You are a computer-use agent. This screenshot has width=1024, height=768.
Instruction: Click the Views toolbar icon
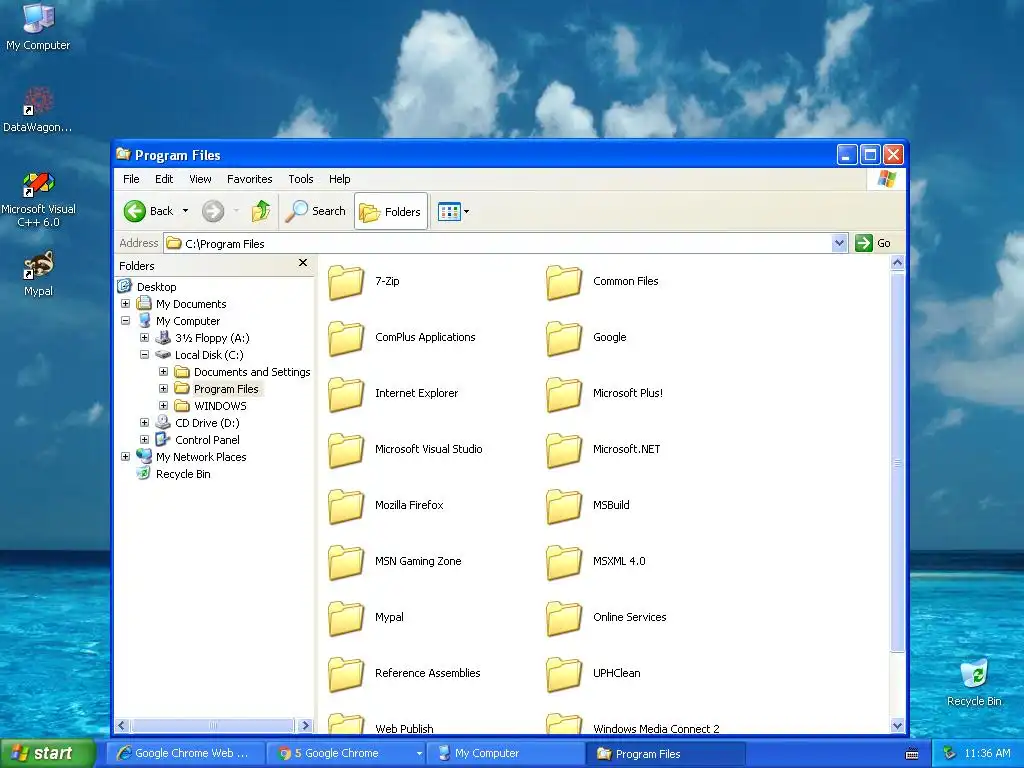[449, 212]
